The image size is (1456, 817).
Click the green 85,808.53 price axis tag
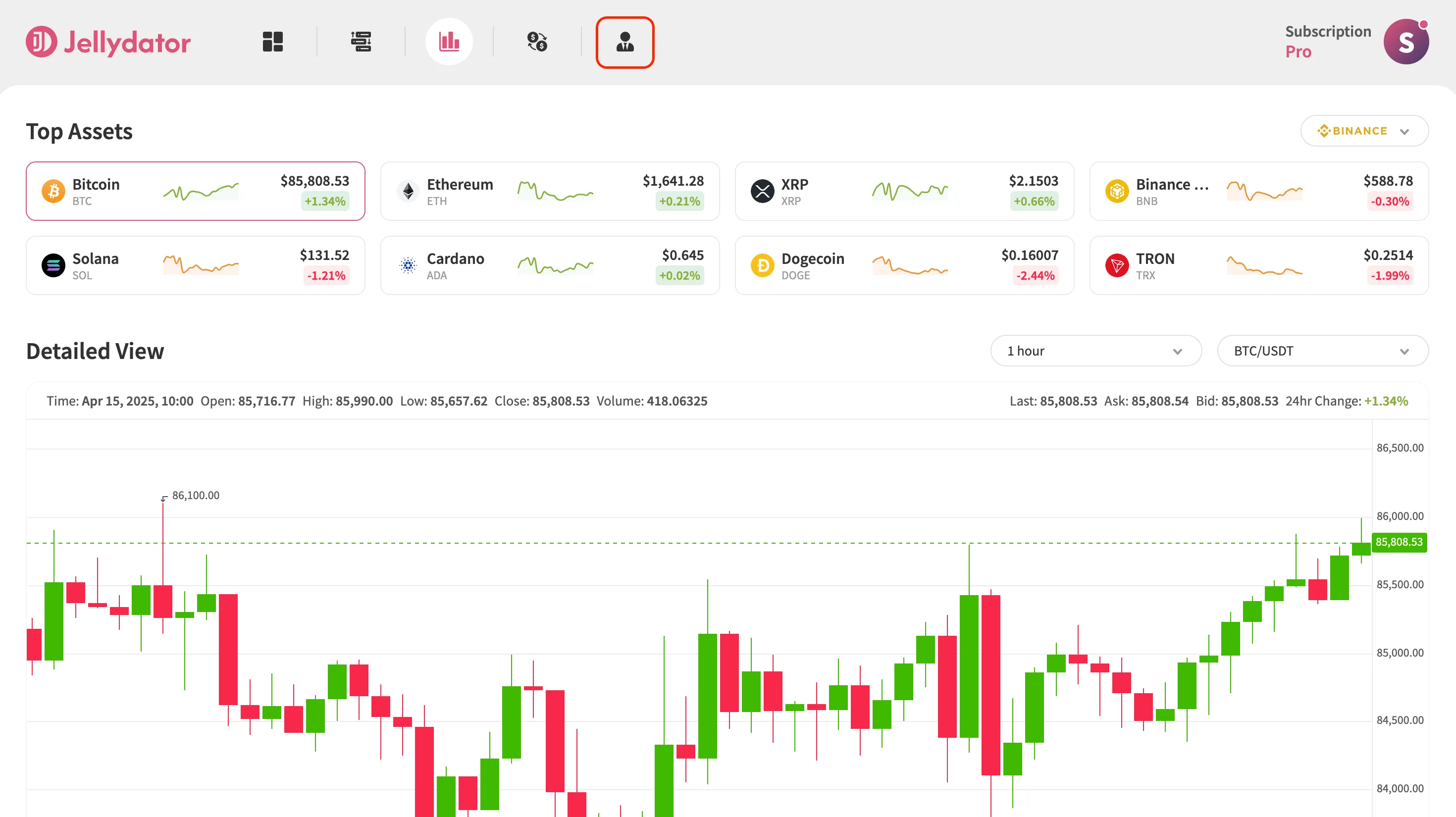pos(1399,542)
